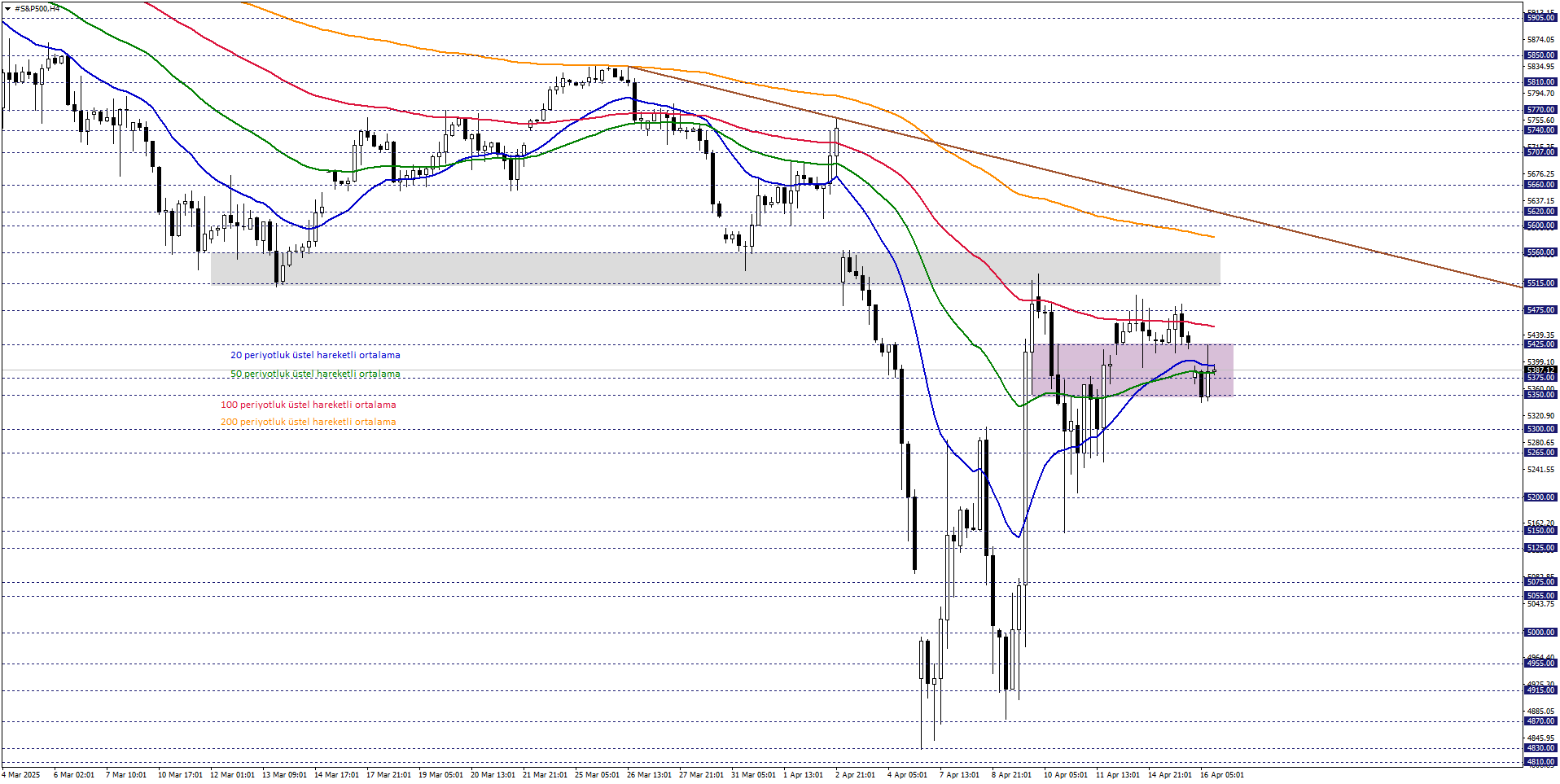Select the 200 periyotluk üstel hareketli ortalama label
Viewport: 1560px width, 784px height.
[309, 422]
